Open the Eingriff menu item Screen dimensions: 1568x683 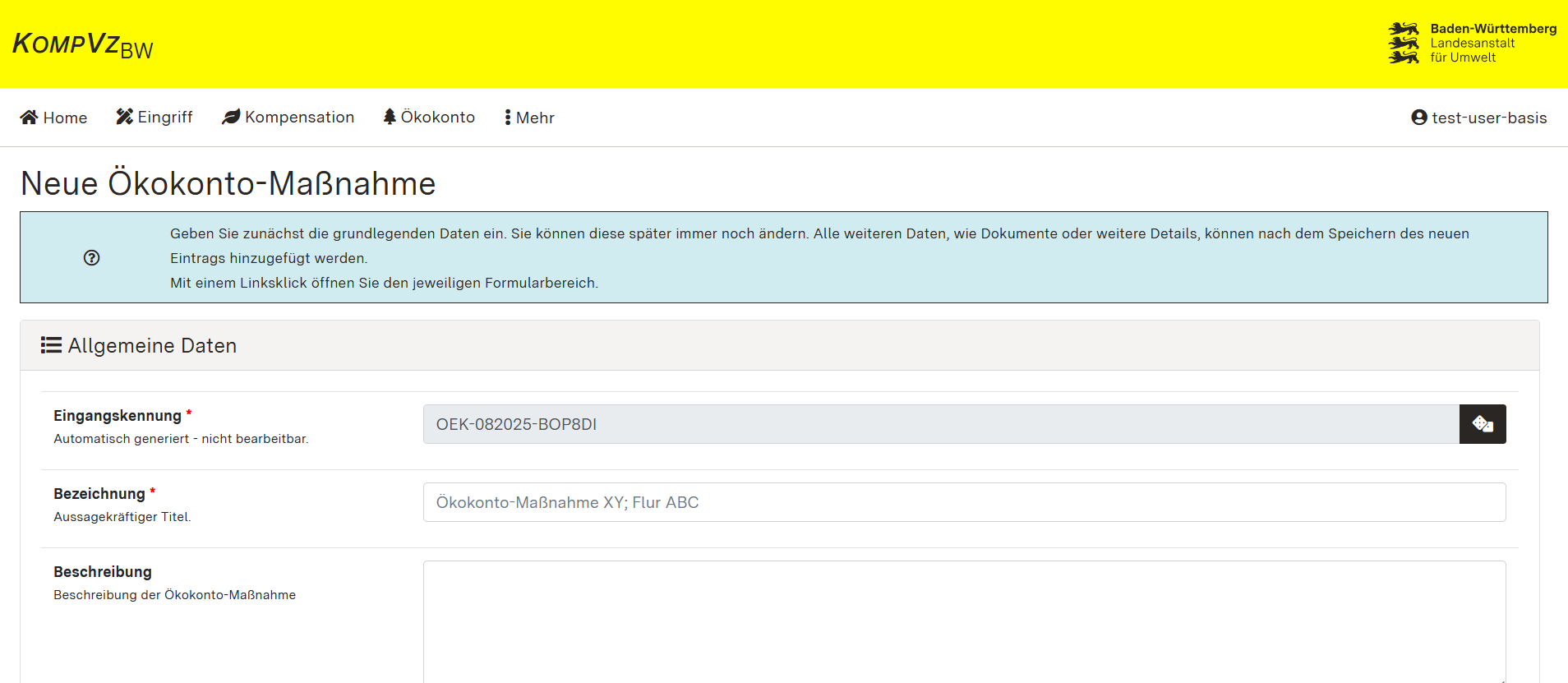pos(165,117)
